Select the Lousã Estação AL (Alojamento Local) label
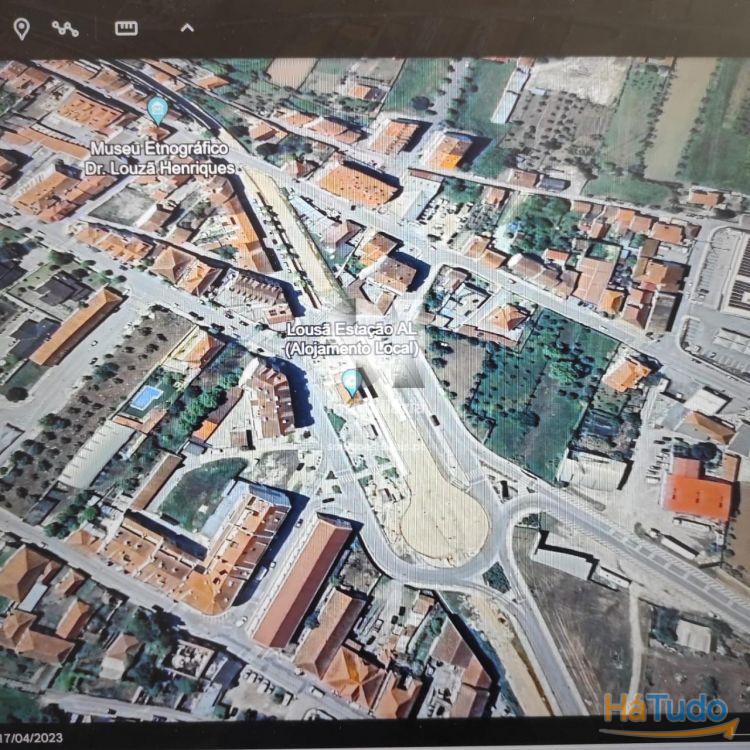The image size is (750, 750). click(x=352, y=339)
